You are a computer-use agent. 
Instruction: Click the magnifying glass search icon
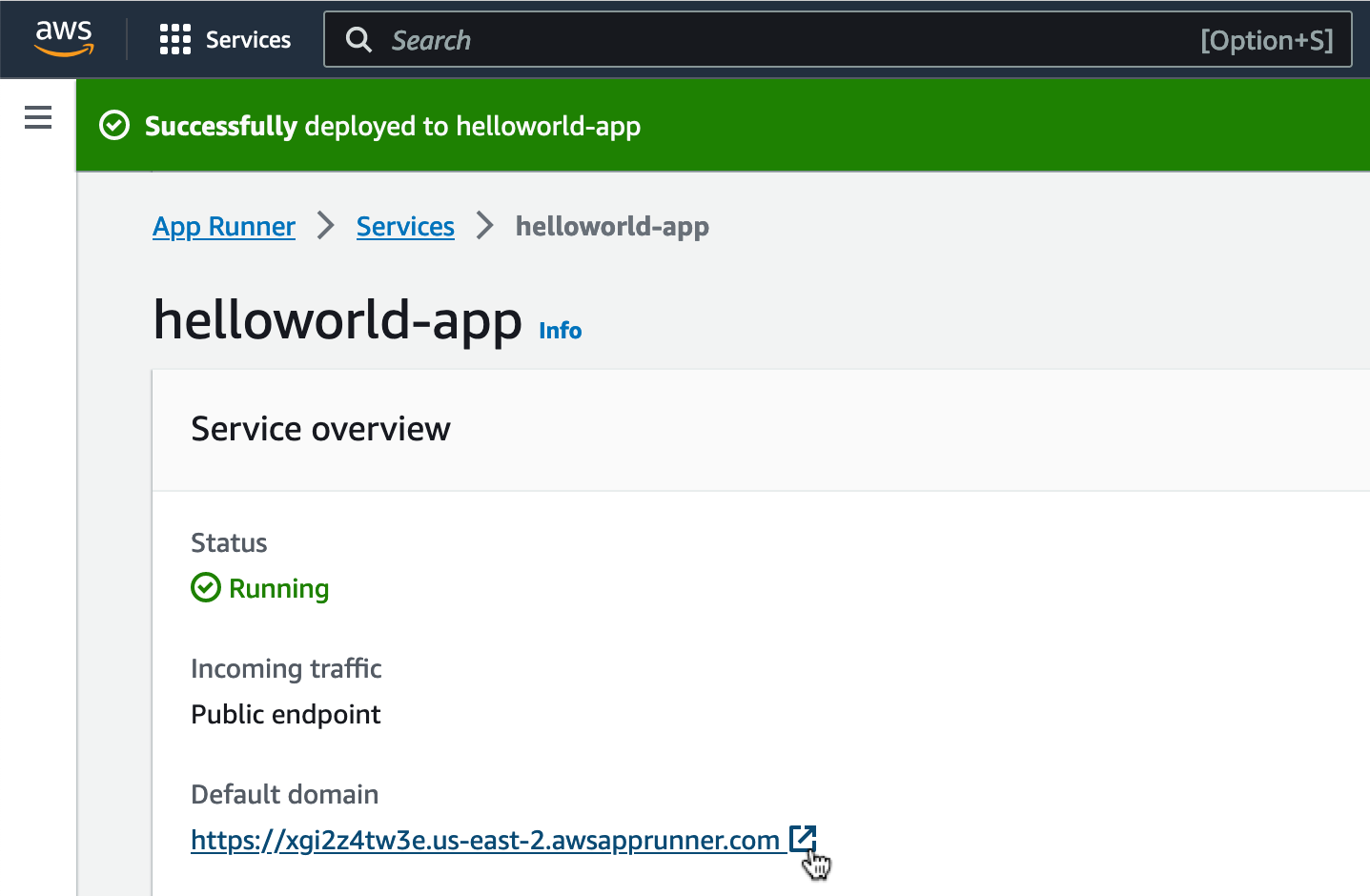point(358,40)
